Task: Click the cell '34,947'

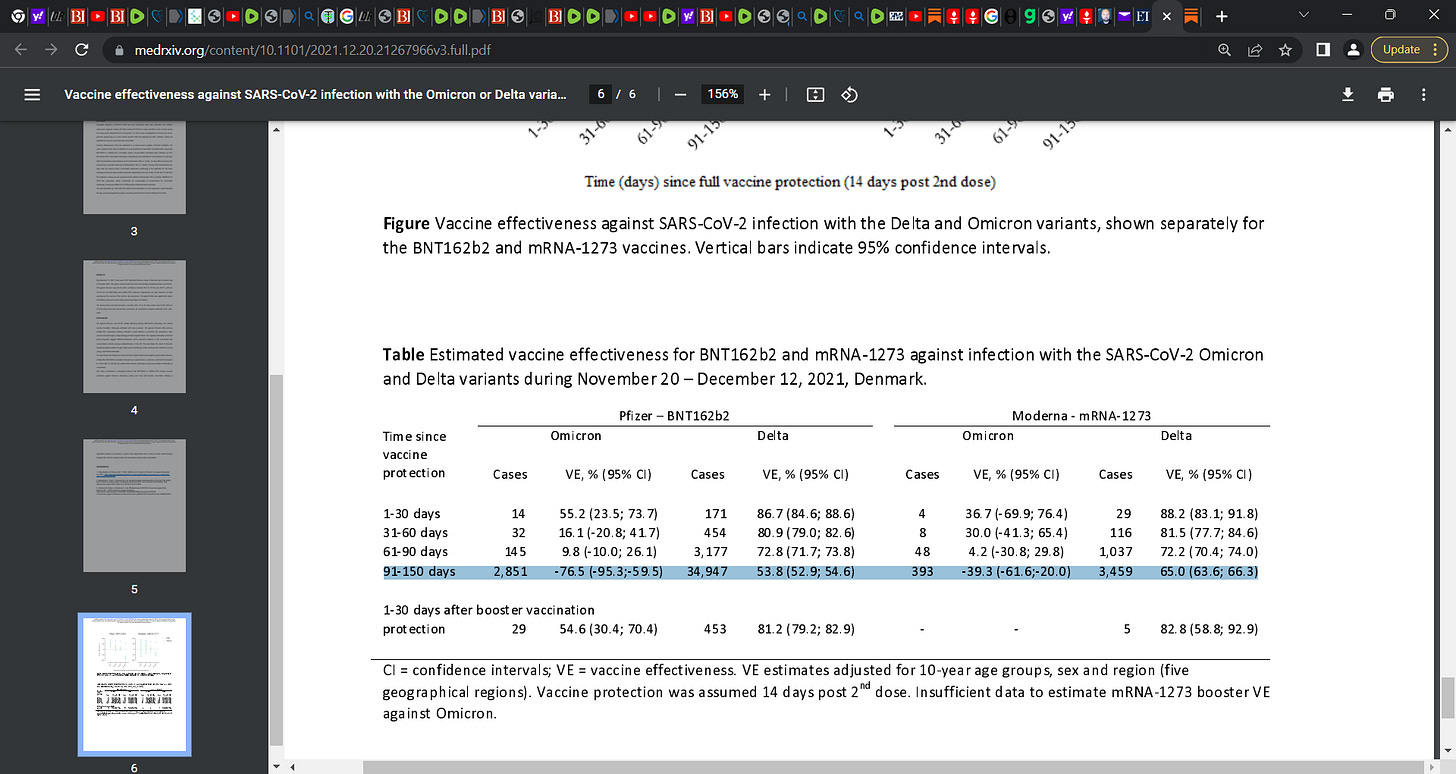Action: (x=708, y=572)
